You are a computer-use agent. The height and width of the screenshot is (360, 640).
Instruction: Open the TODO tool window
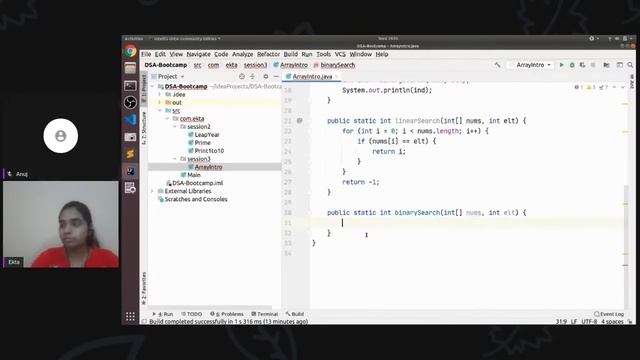pos(191,314)
